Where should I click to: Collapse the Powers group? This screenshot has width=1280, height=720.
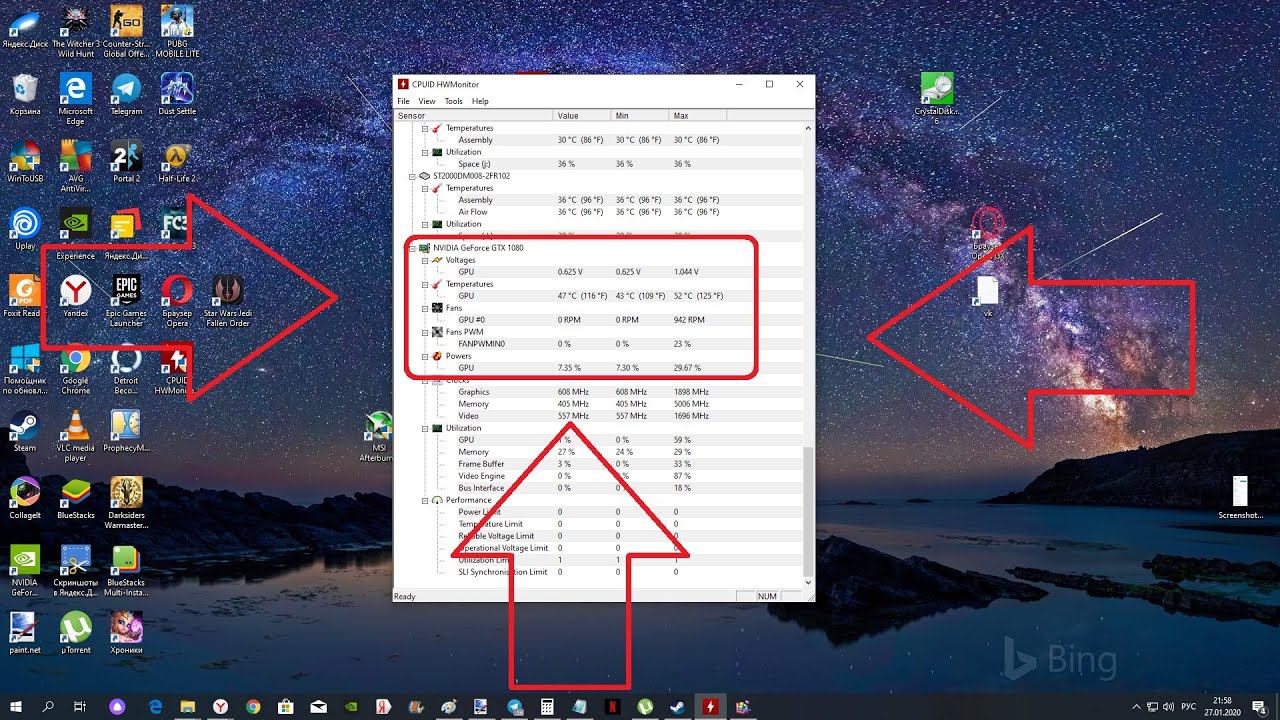(x=425, y=356)
